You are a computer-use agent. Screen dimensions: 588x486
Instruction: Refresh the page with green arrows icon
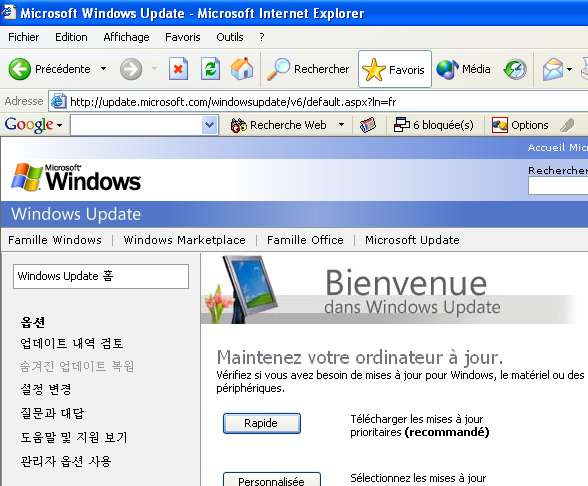[210, 69]
